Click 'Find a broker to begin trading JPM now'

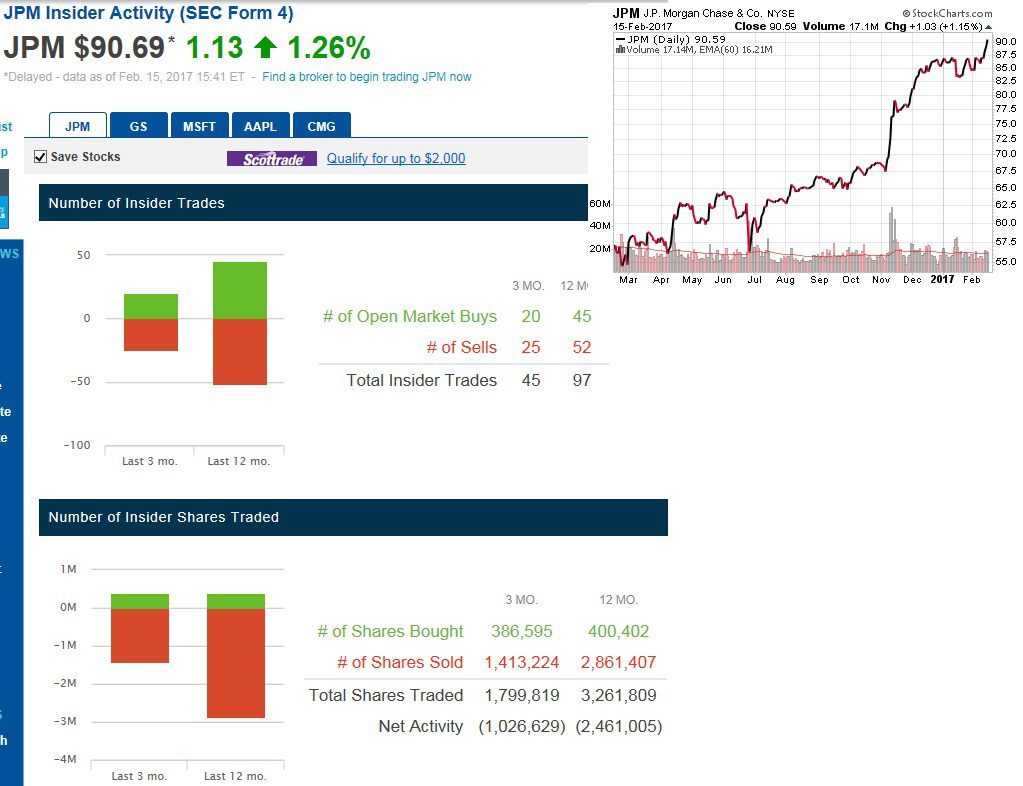pyautogui.click(x=367, y=77)
